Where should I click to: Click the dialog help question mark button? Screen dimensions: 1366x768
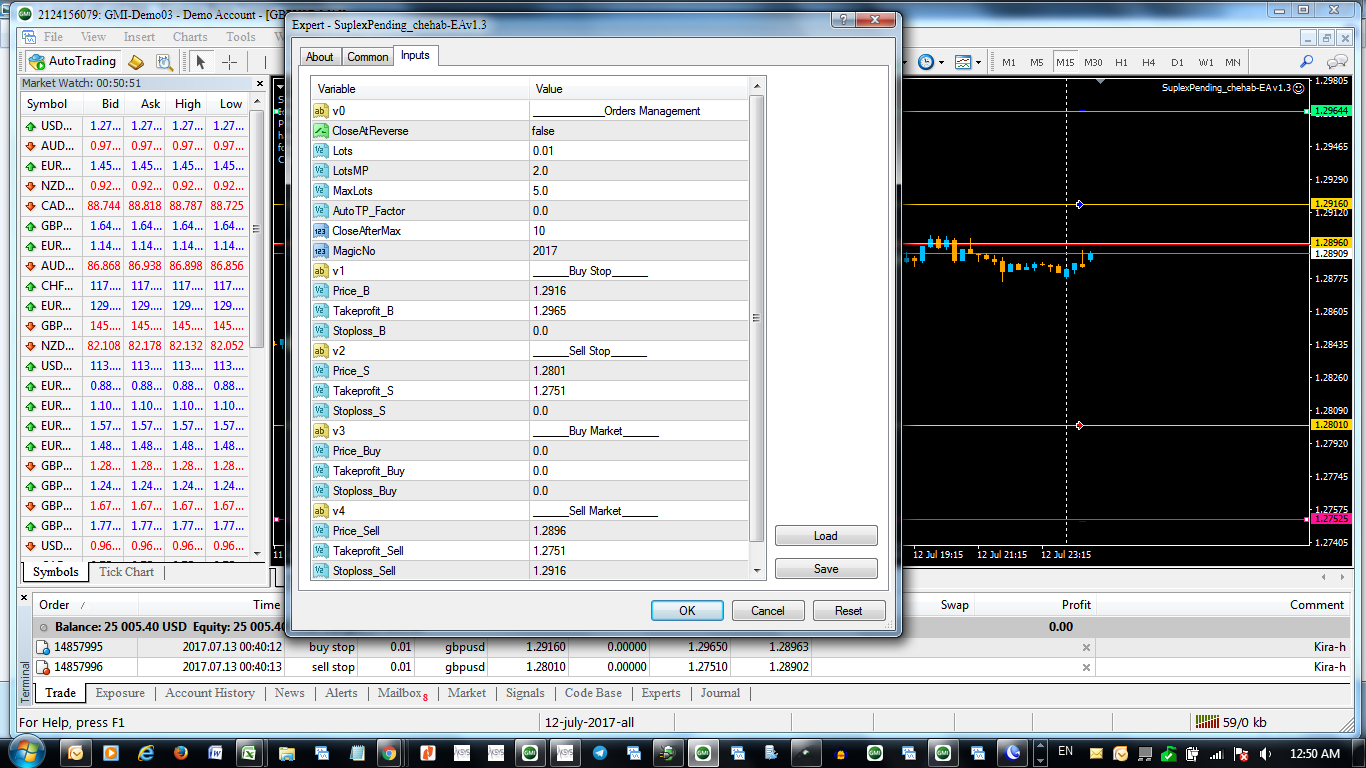point(843,21)
